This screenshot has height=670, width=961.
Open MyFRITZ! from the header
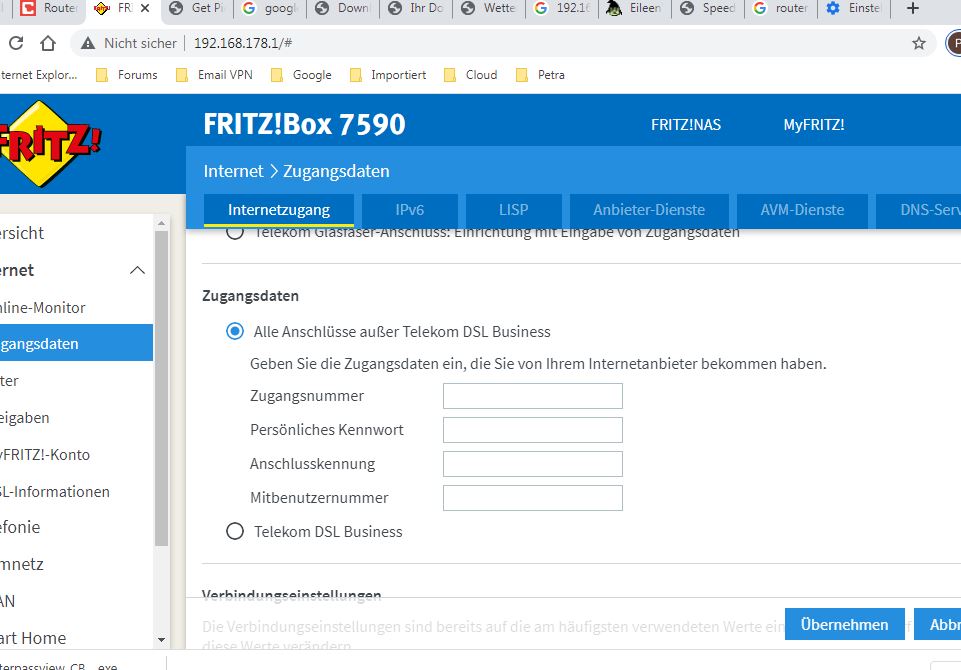814,124
